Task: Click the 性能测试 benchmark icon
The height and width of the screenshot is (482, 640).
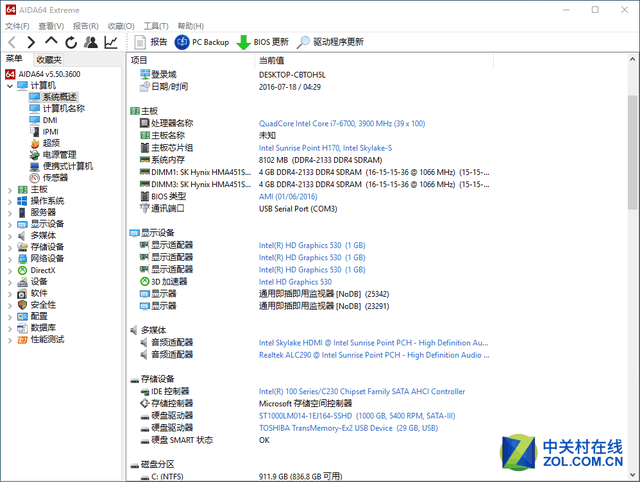Action: (x=22, y=340)
